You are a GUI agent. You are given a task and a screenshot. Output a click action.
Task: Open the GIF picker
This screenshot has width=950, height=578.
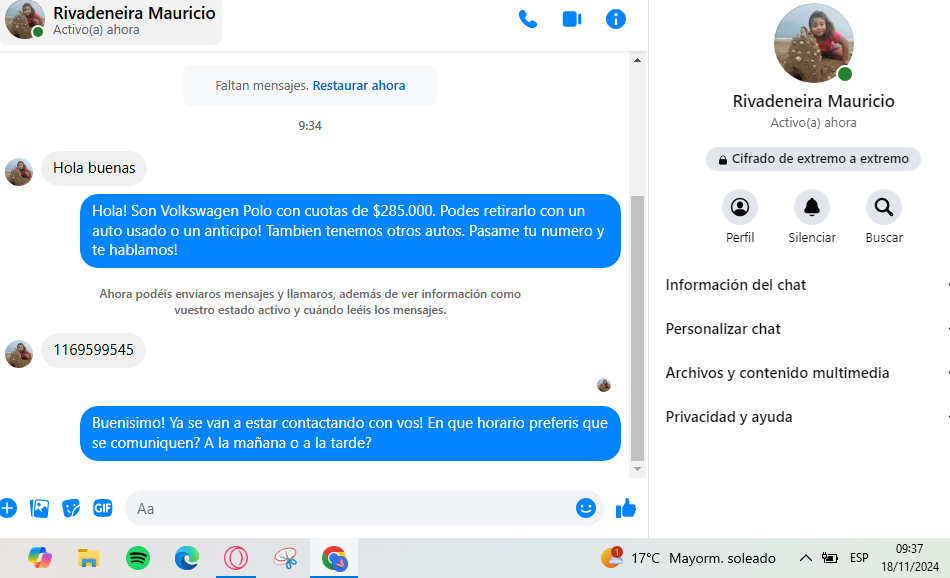pos(103,508)
